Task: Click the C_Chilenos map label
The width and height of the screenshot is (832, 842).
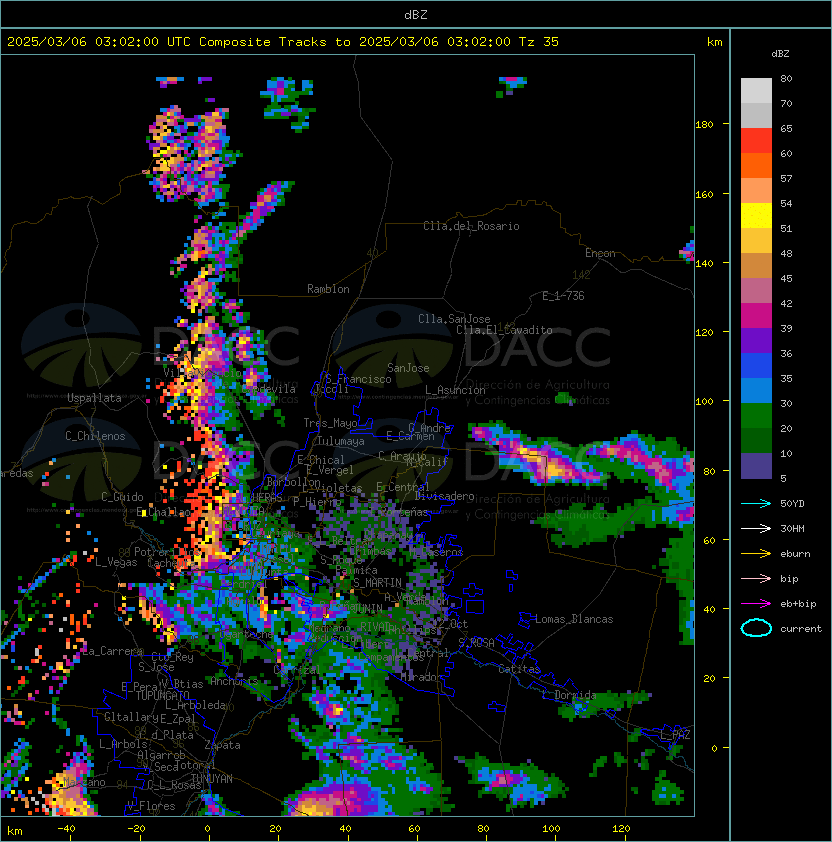Action: pyautogui.click(x=95, y=436)
